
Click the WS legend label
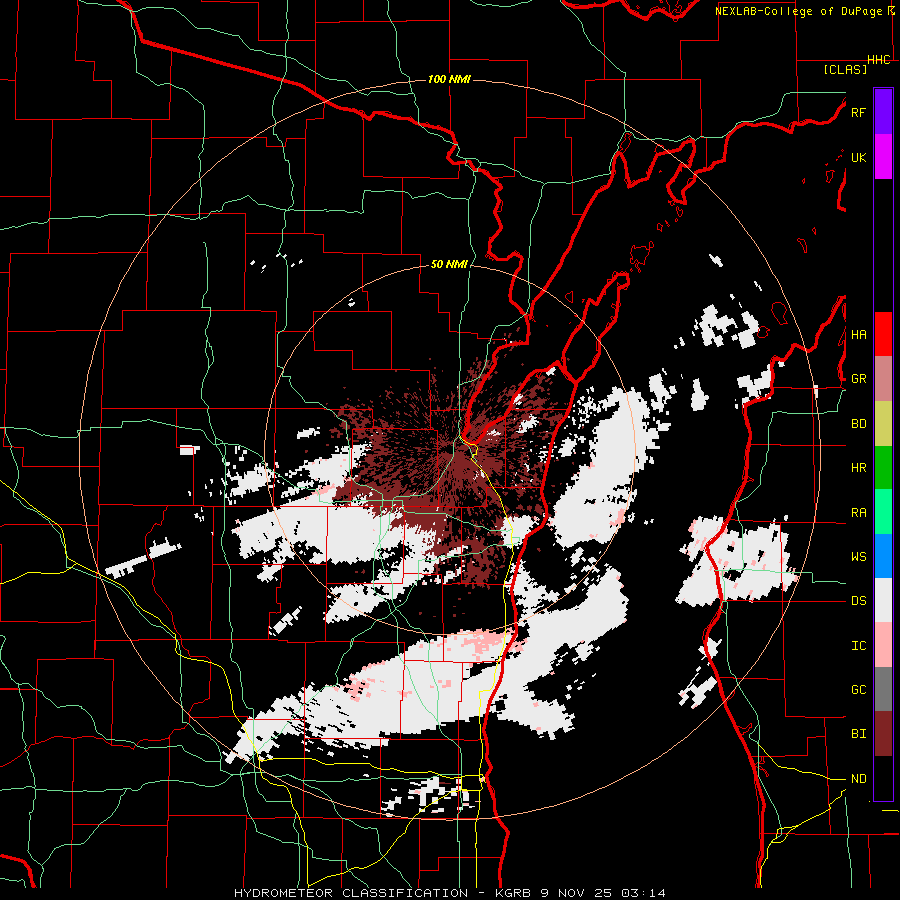pos(858,557)
